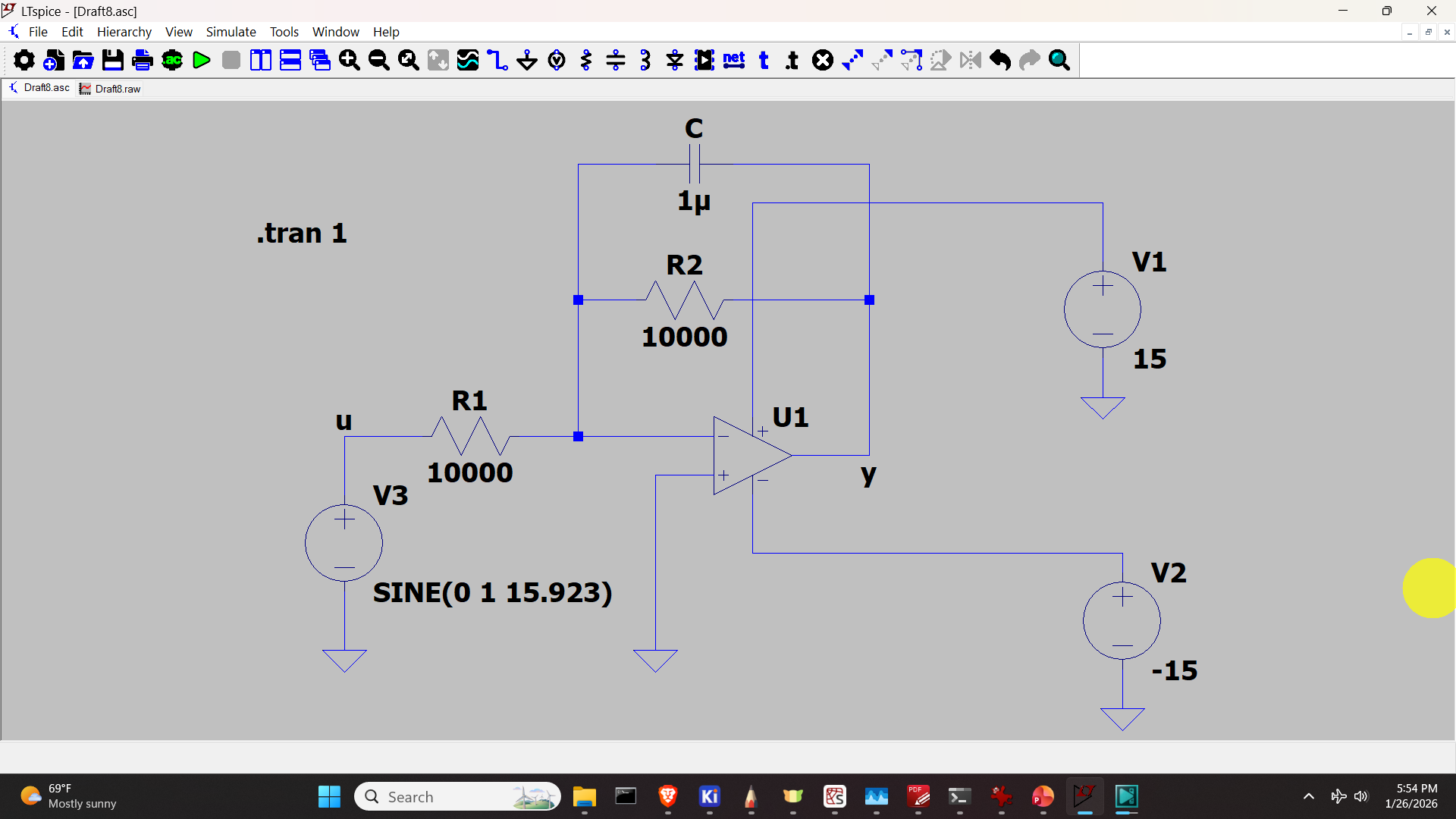Select the Capacitor component tool

point(616,60)
